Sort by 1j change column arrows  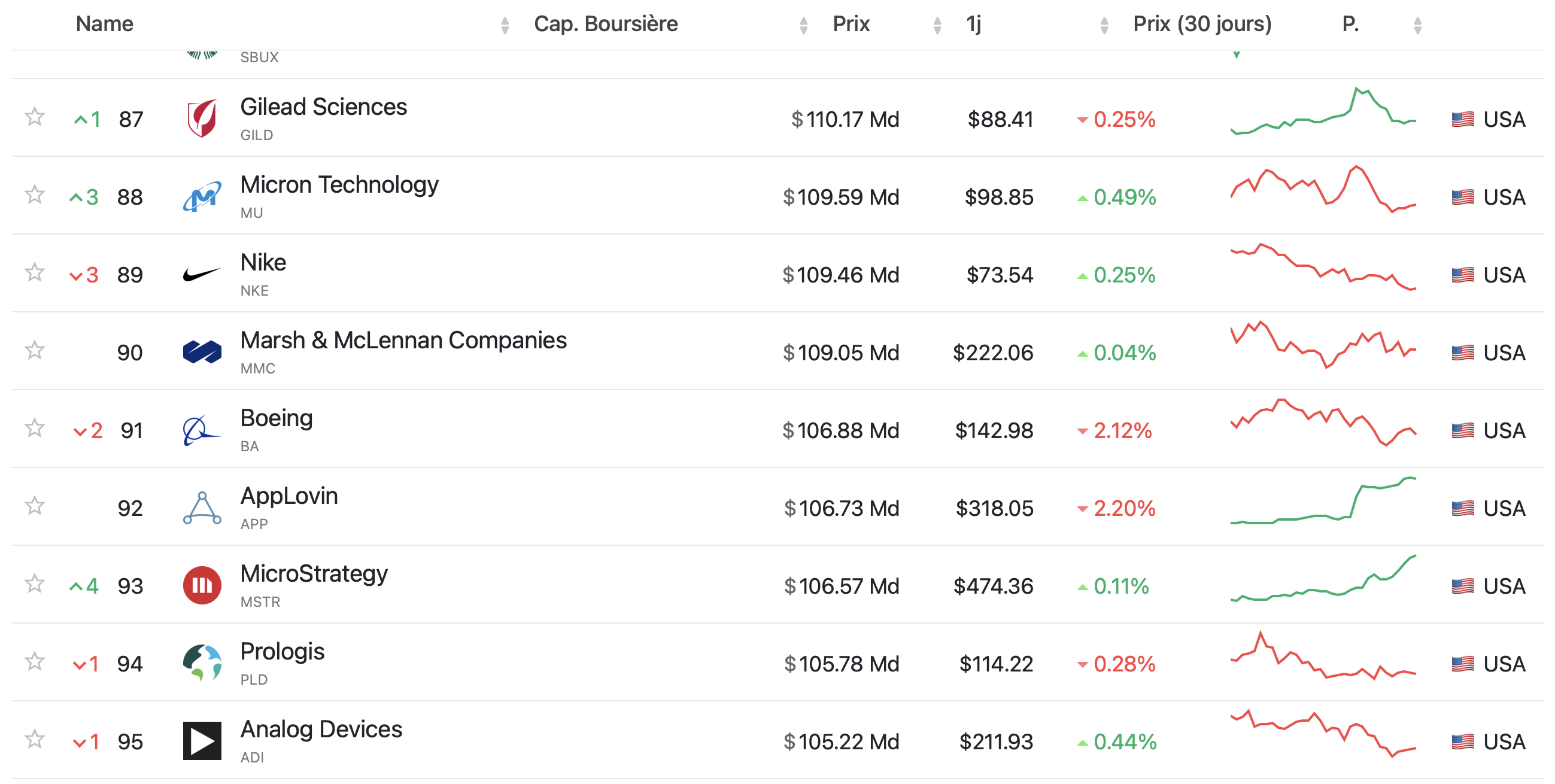pyautogui.click(x=1104, y=25)
